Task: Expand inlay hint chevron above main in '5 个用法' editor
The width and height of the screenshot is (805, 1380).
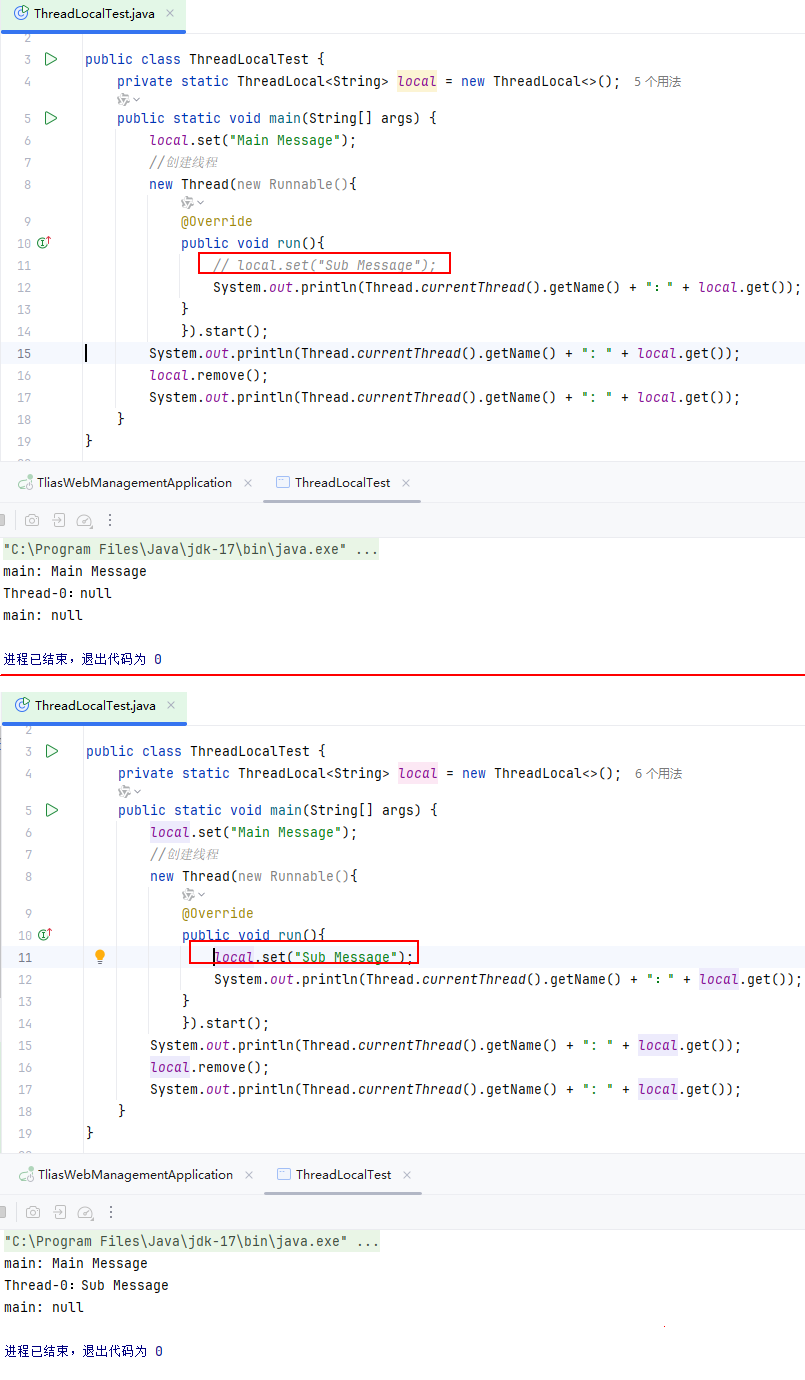Action: [x=128, y=100]
